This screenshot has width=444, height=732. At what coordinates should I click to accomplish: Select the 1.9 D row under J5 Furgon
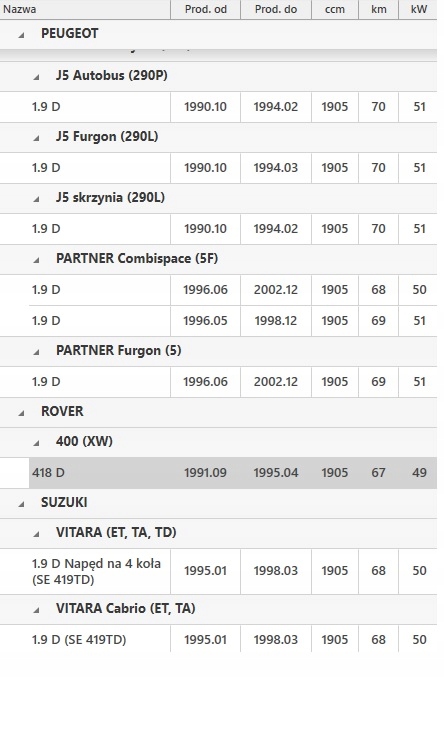(218, 168)
